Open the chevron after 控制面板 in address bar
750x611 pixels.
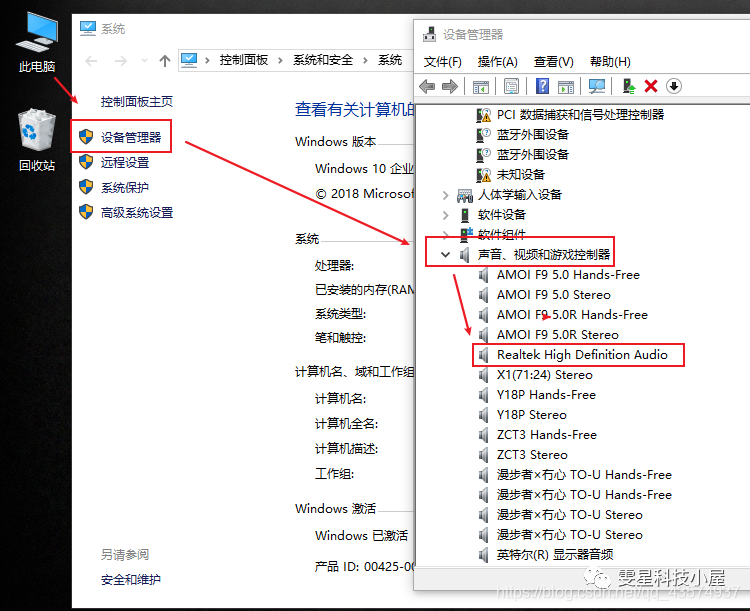pyautogui.click(x=280, y=60)
